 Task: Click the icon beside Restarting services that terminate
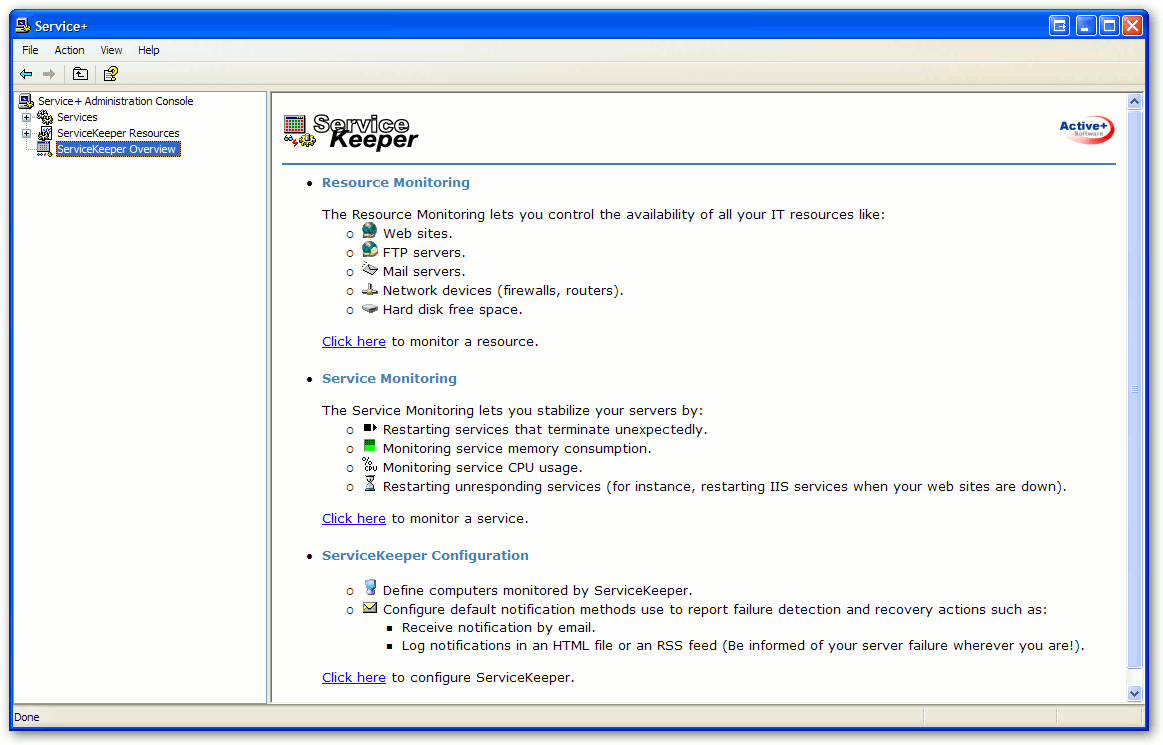click(x=370, y=428)
